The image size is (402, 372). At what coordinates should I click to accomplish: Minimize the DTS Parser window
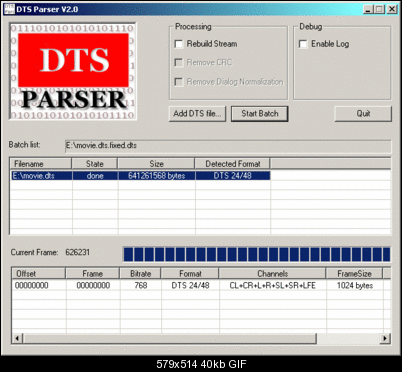pos(368,9)
